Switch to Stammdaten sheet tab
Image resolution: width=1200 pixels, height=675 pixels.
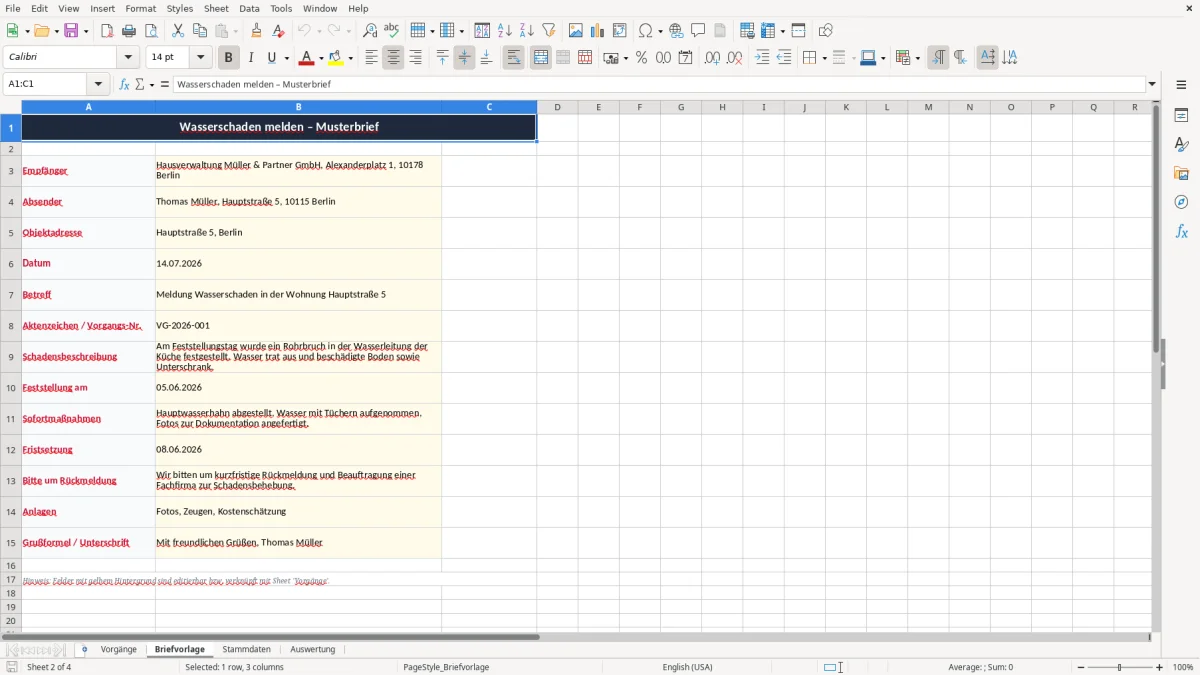[246, 649]
